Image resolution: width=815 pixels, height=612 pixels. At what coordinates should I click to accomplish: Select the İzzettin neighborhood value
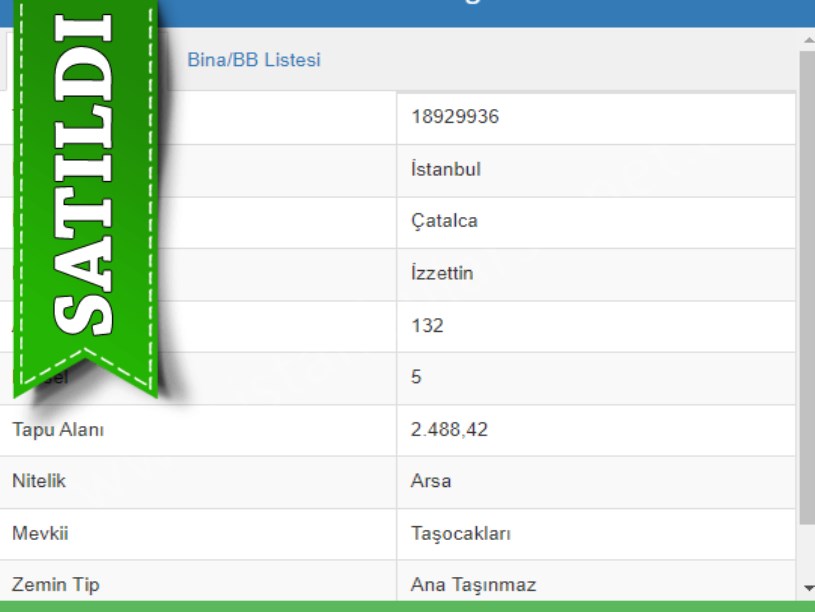coord(442,273)
